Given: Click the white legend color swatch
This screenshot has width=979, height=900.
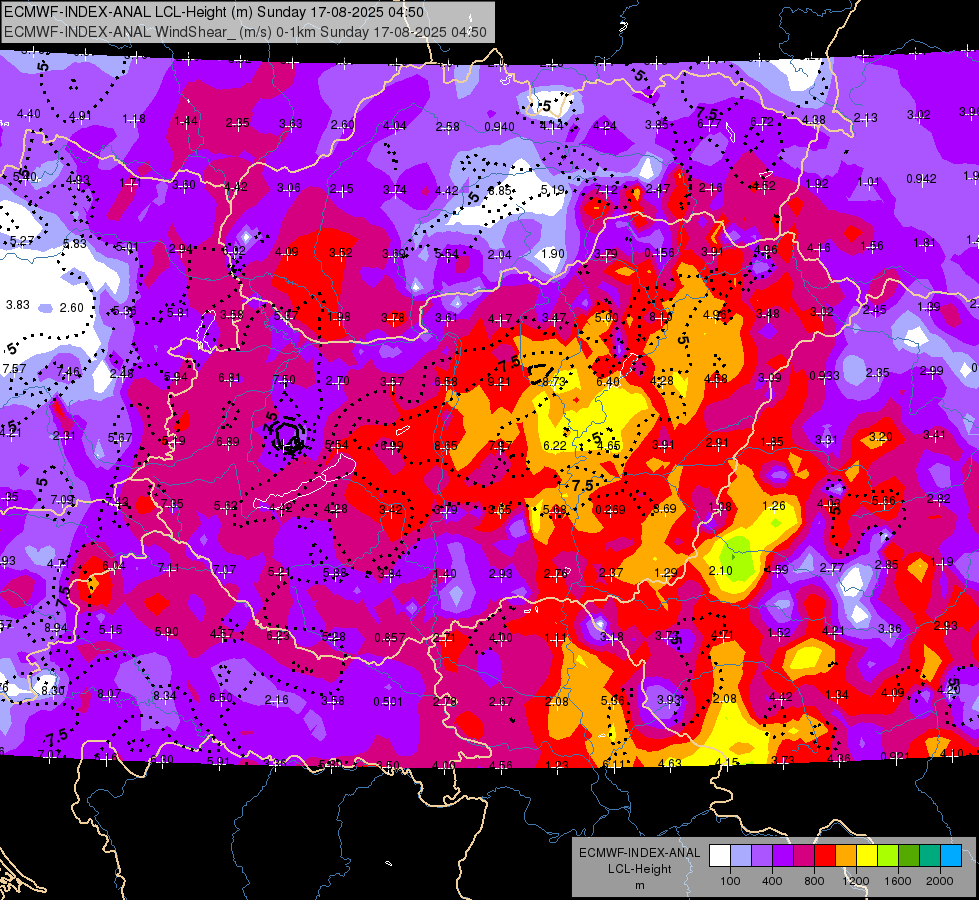Looking at the screenshot, I should pyautogui.click(x=720, y=856).
